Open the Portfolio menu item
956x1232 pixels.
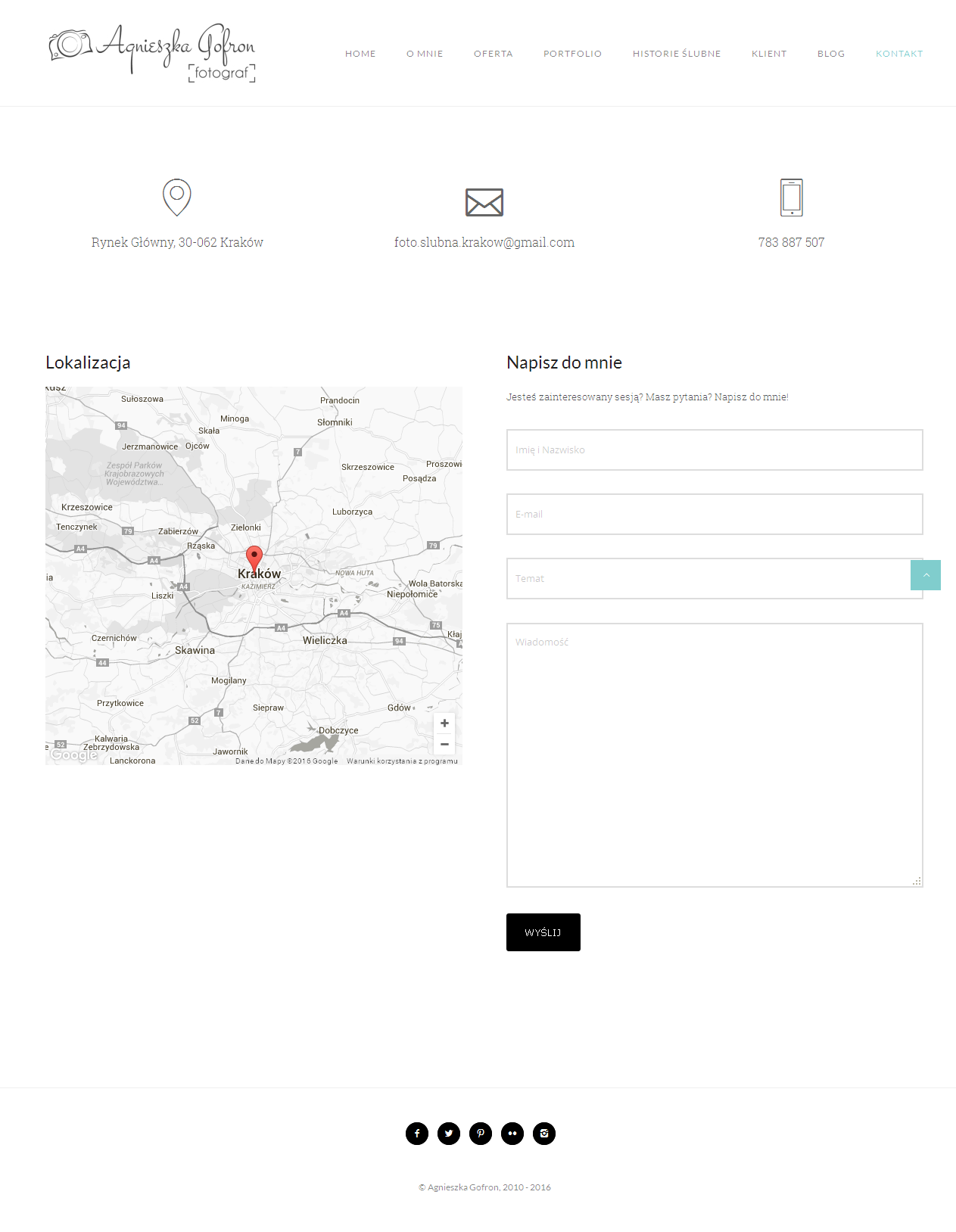click(x=572, y=54)
